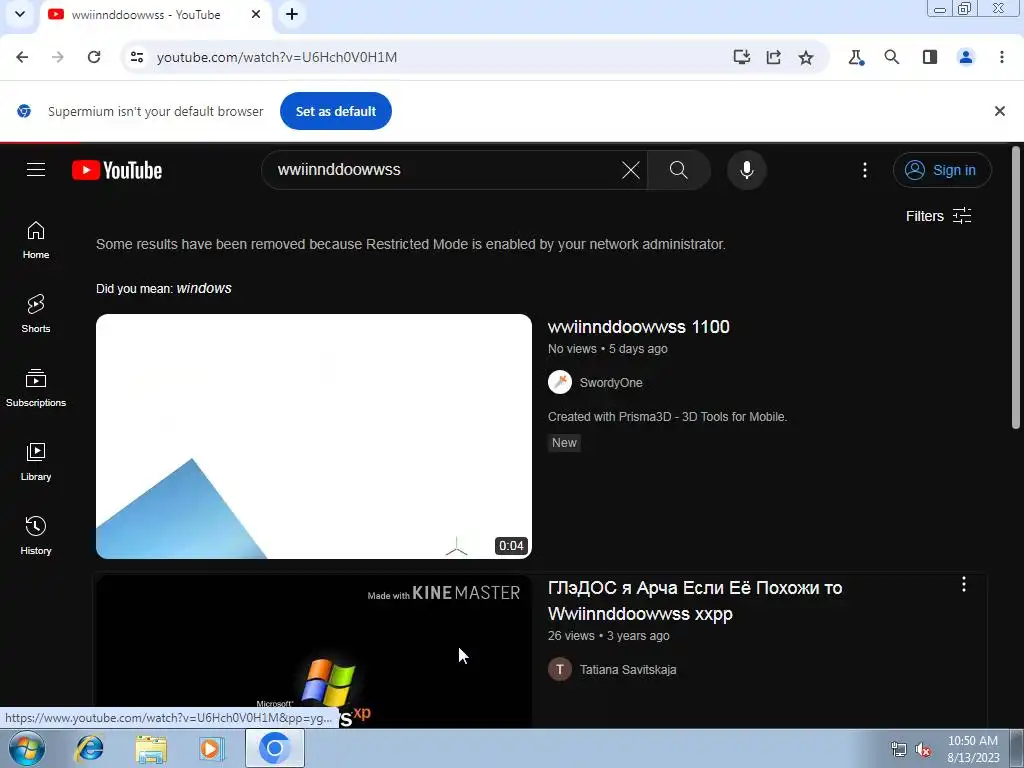Click the Tatiana Savitskaja channel avatar
Image resolution: width=1024 pixels, height=768 pixels.
pos(560,669)
